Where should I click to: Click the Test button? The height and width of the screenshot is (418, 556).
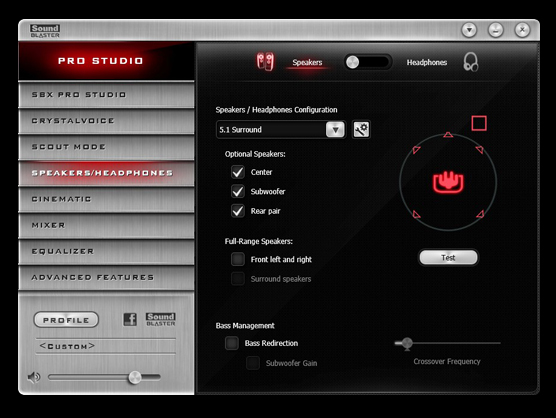pos(448,257)
